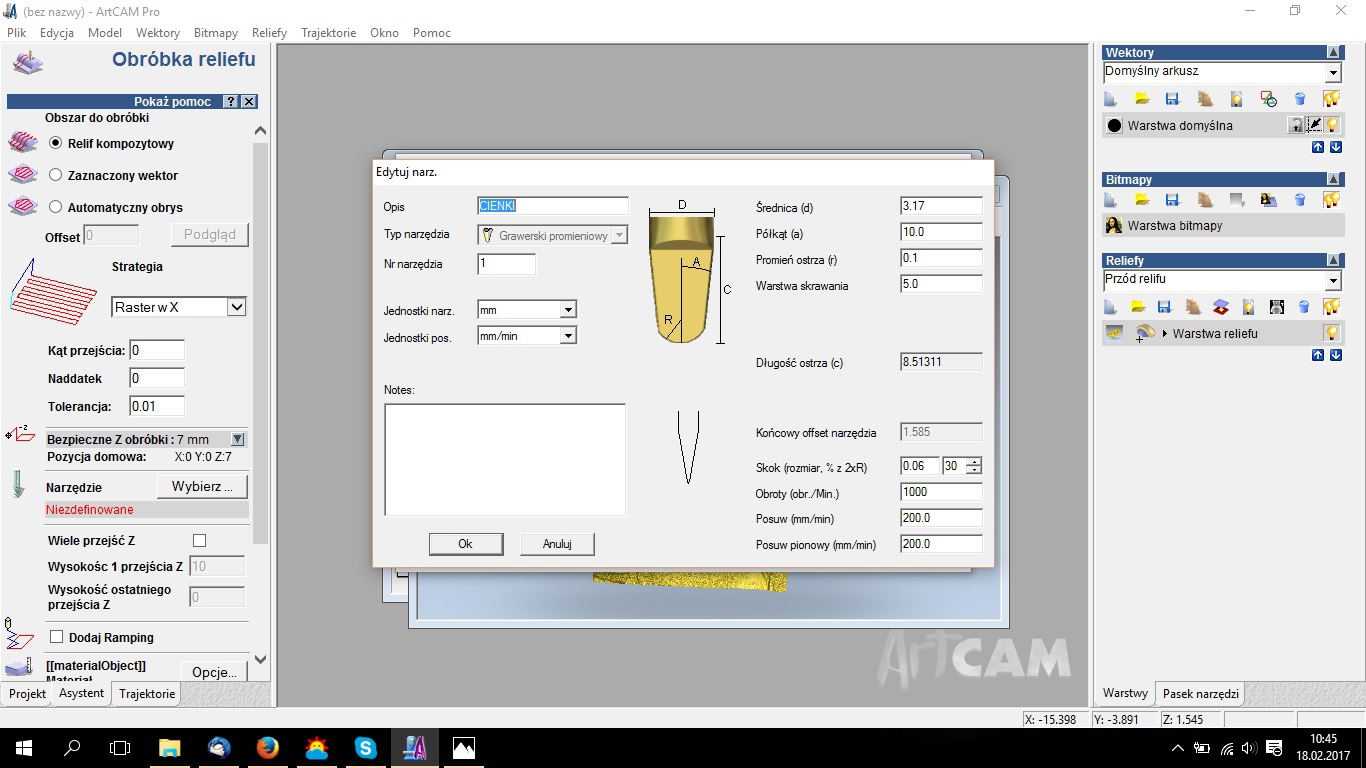Open the Domyślny arkusz sheet dropdown
Image resolution: width=1366 pixels, height=768 pixels.
[x=1333, y=73]
